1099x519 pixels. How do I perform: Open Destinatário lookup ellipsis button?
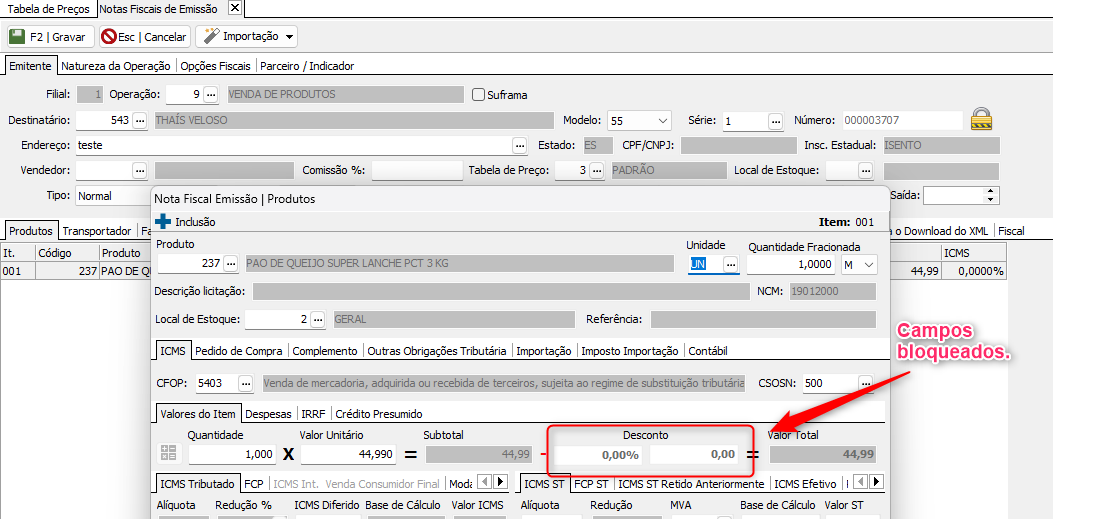[x=140, y=120]
